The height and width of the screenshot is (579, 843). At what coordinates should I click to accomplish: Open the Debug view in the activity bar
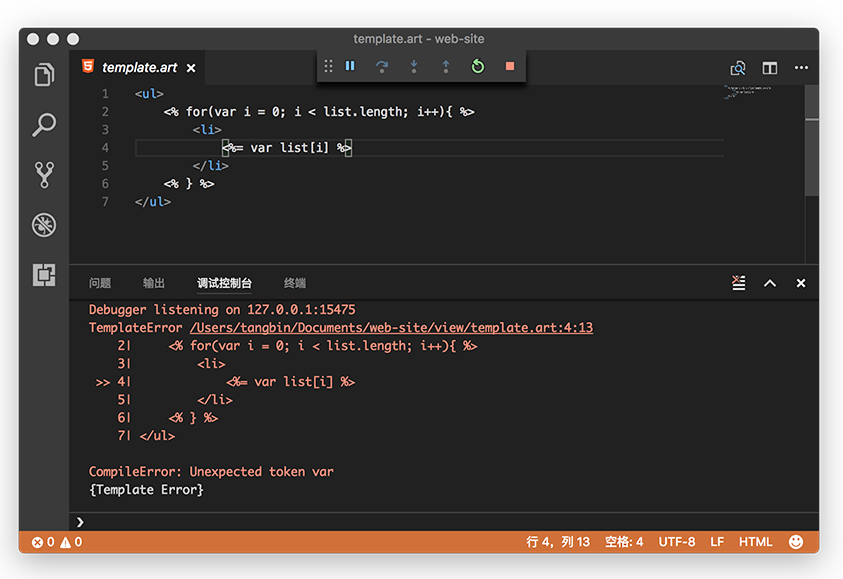click(44, 224)
